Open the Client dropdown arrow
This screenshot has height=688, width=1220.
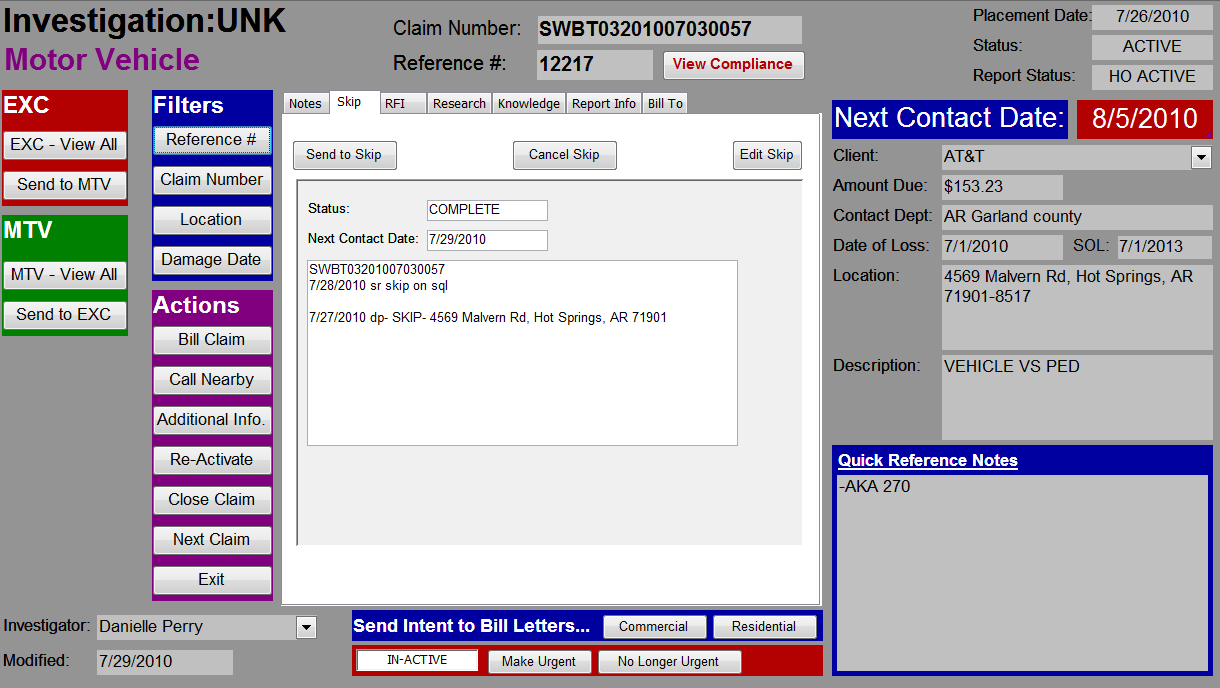[1201, 157]
